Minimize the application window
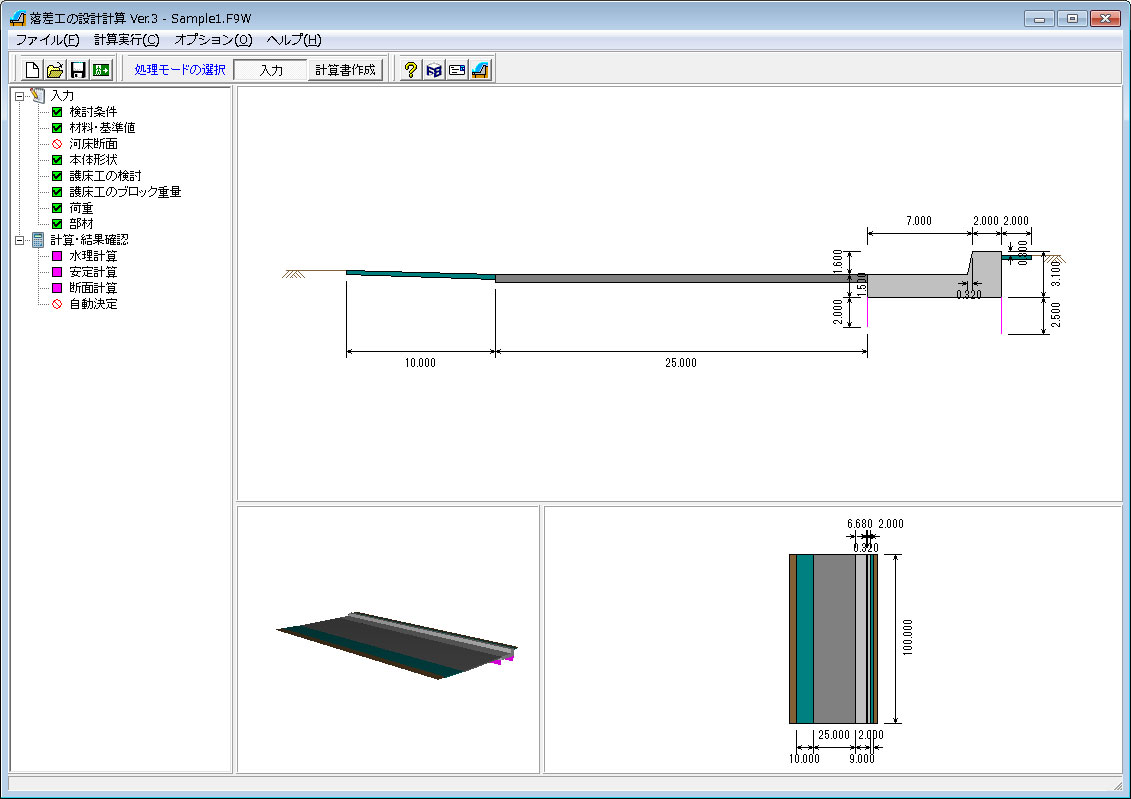Viewport: 1131px width, 799px height. 1039,19
